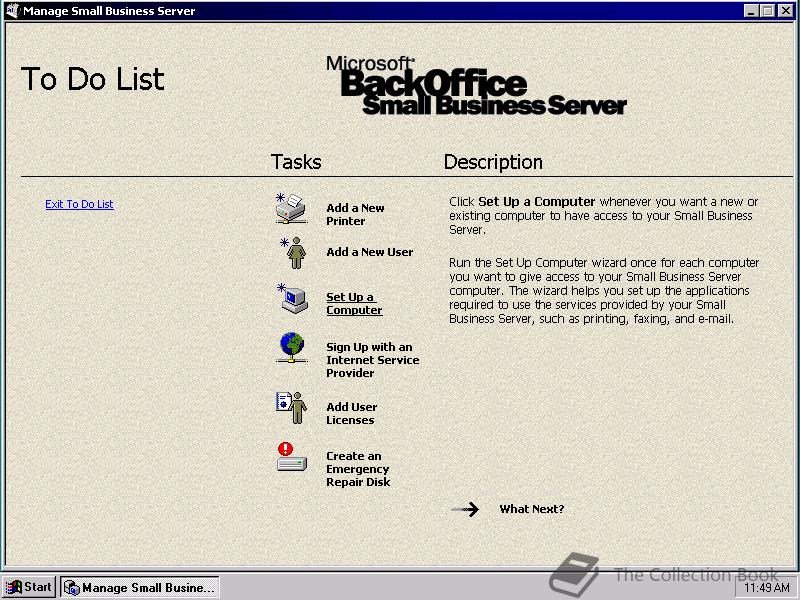This screenshot has height=600, width=800.
Task: Open the Windows Start menu
Action: coord(29,587)
